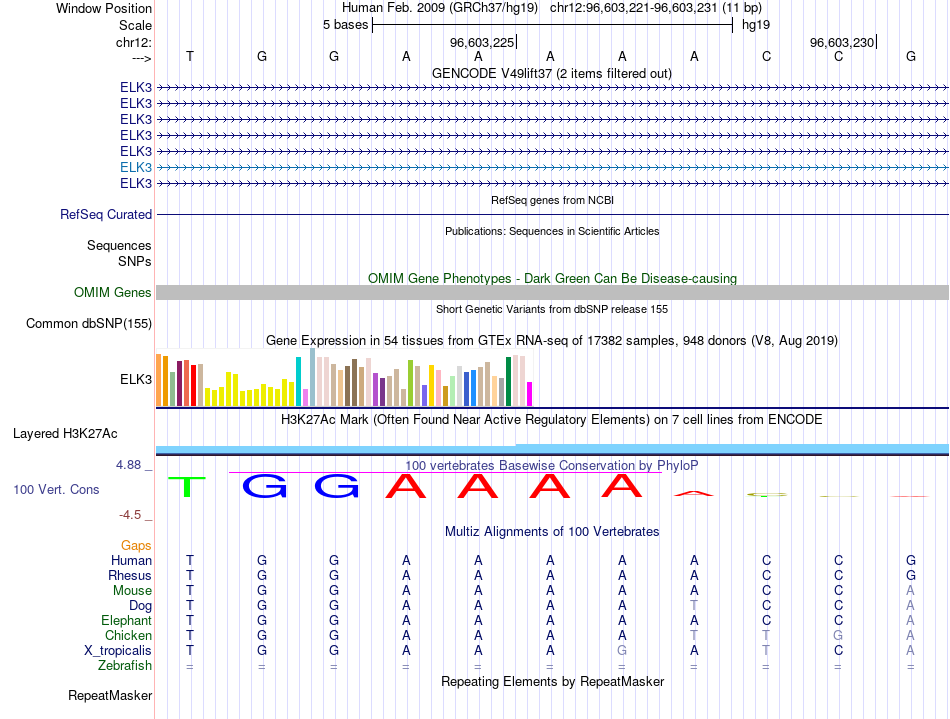Click the light-blue ELK3 transcript arrow line
950x719 pixels.
(x=553, y=168)
